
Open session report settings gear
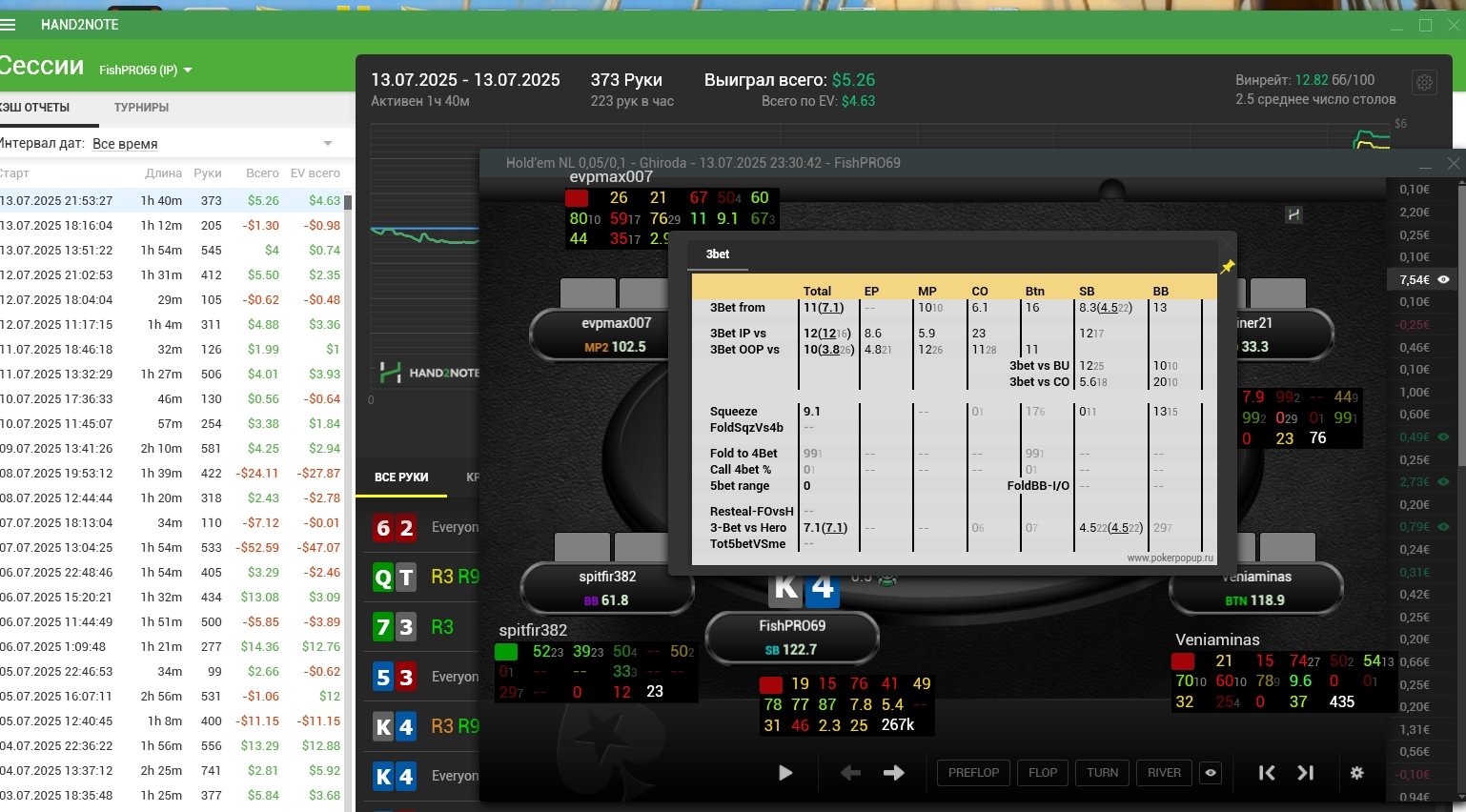pos(1424,83)
